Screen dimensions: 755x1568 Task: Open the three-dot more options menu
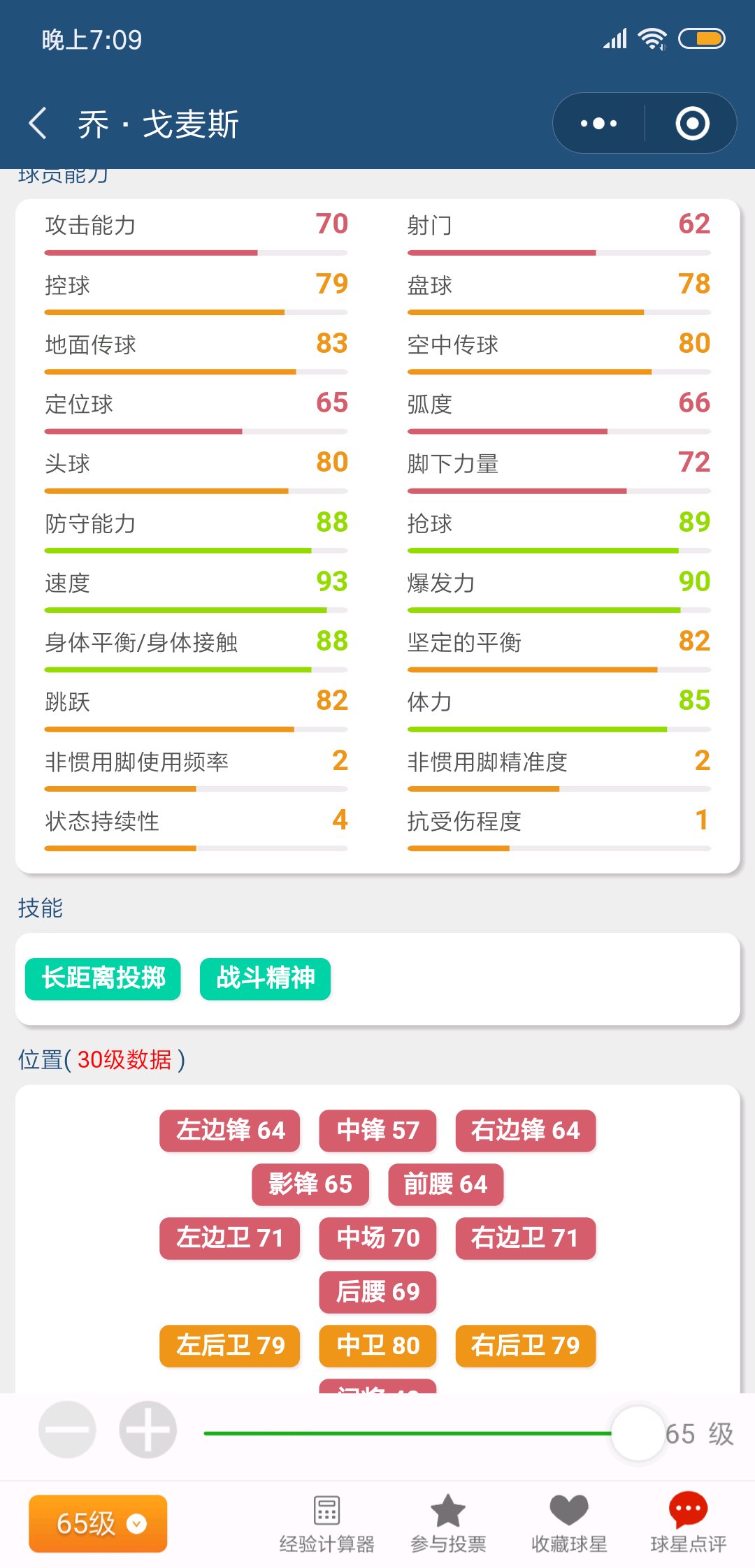[x=599, y=124]
